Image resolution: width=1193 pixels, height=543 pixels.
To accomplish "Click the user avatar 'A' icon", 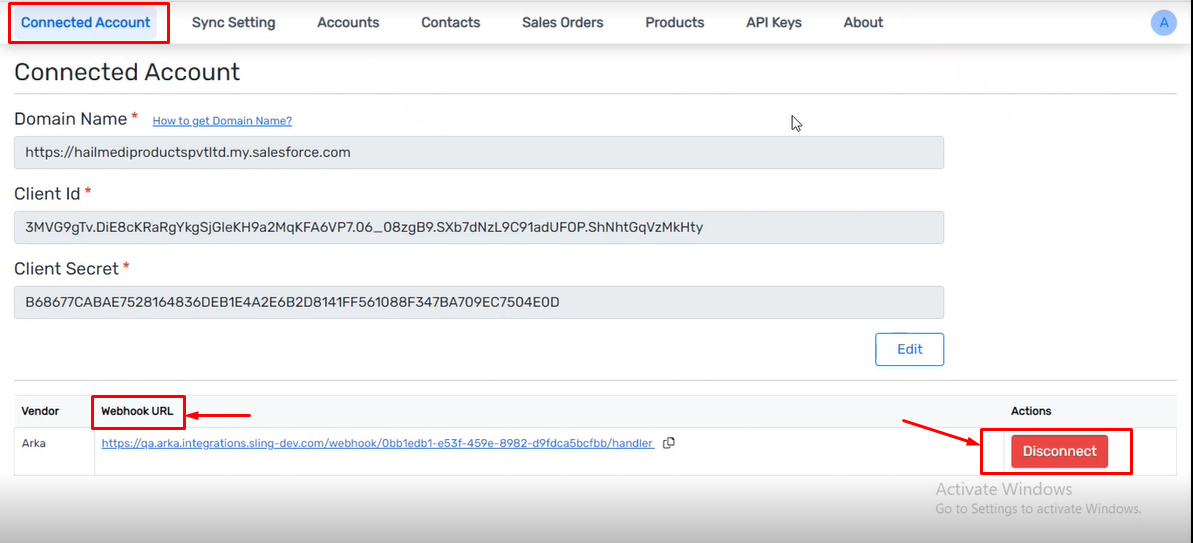I will tap(1163, 23).
